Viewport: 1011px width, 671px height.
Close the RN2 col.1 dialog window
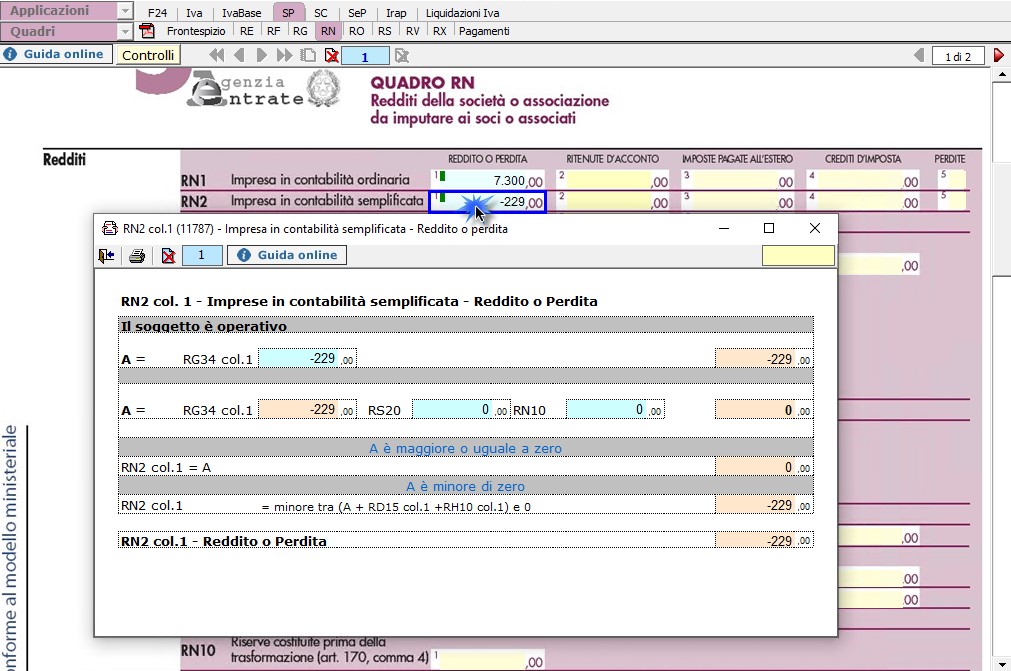tap(815, 228)
